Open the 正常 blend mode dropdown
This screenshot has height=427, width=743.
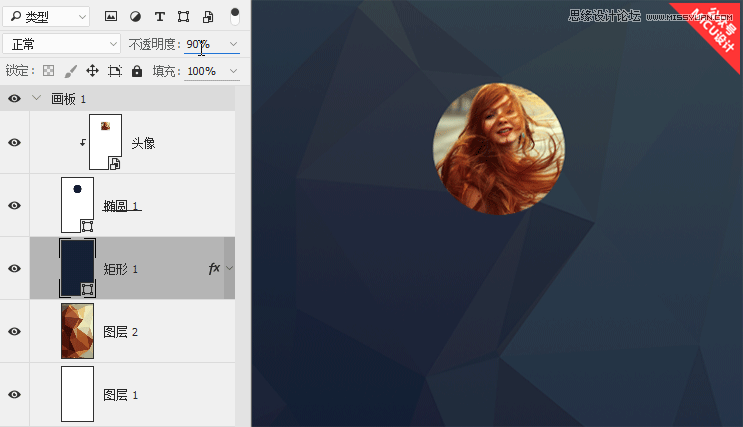(61, 45)
